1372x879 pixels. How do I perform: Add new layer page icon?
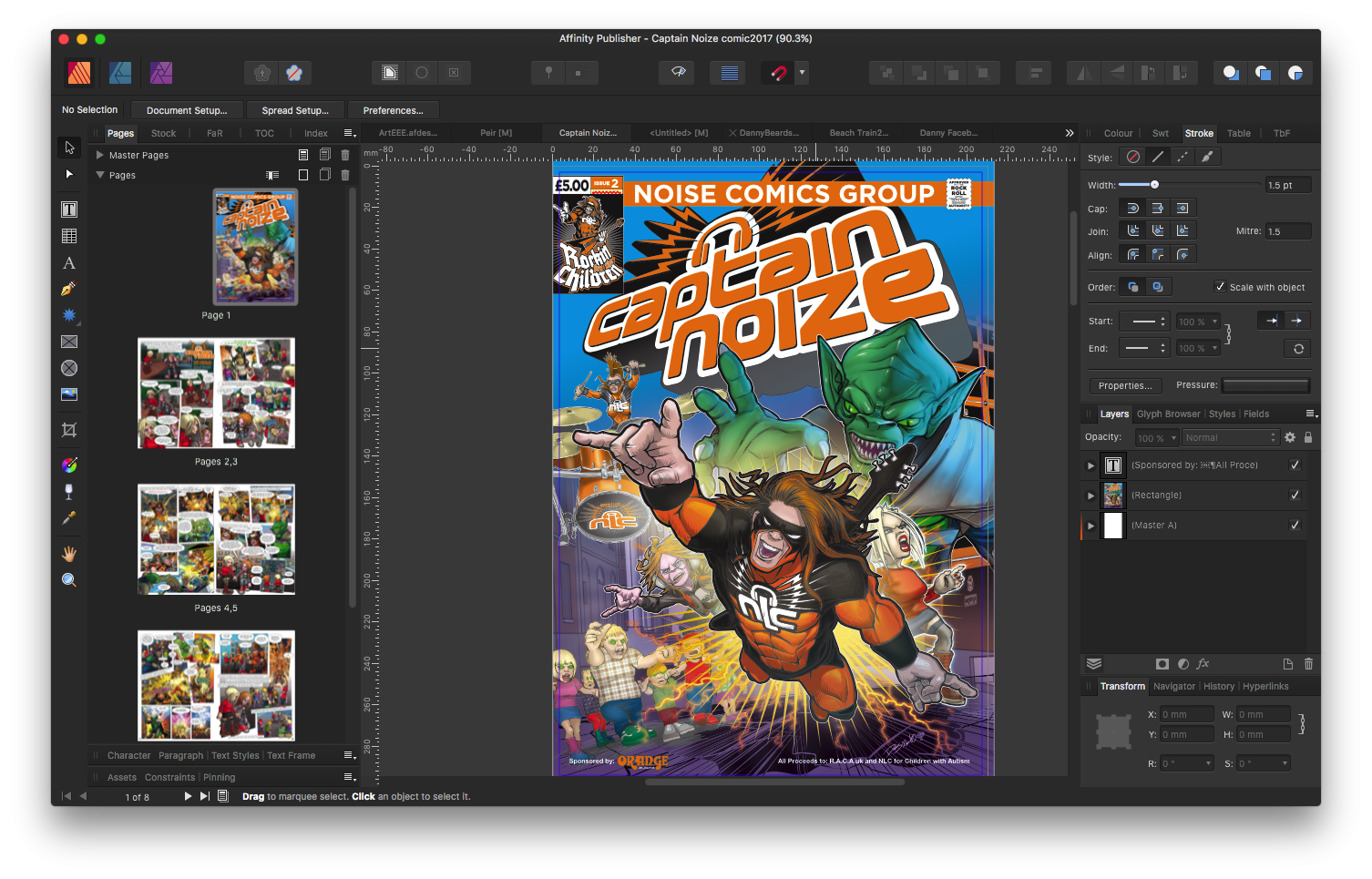point(1287,664)
